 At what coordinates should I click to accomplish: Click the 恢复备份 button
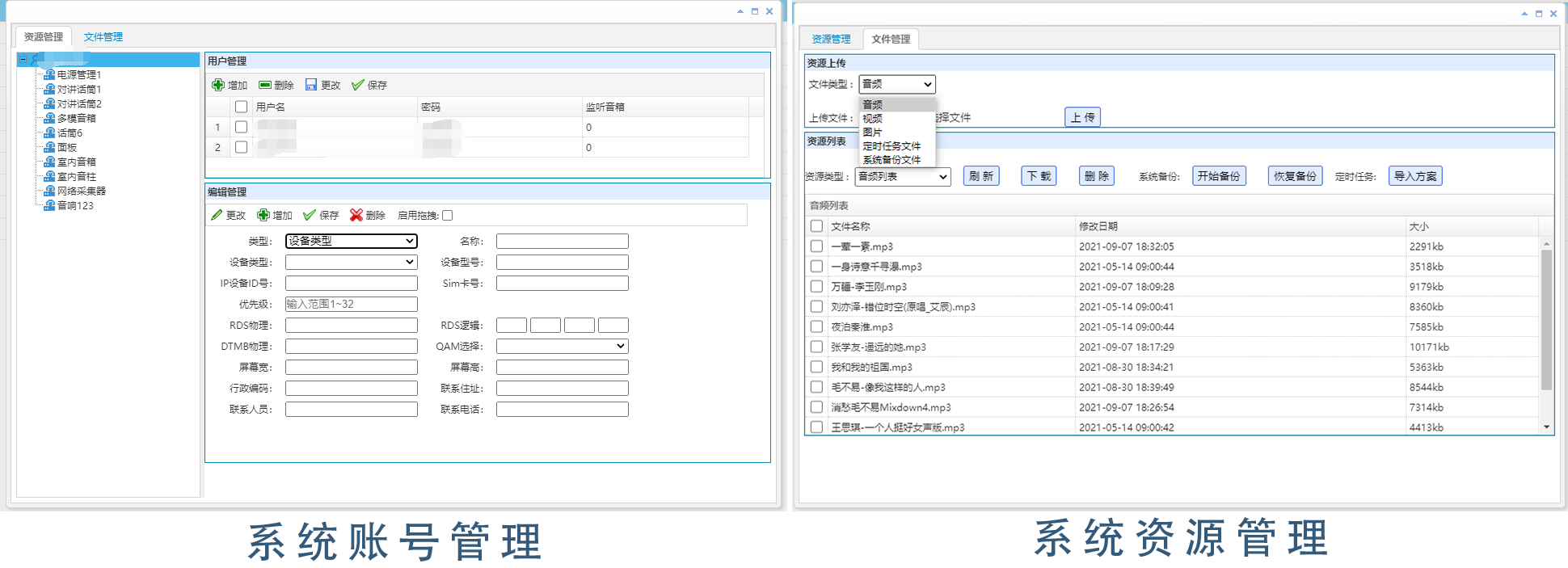click(1296, 176)
